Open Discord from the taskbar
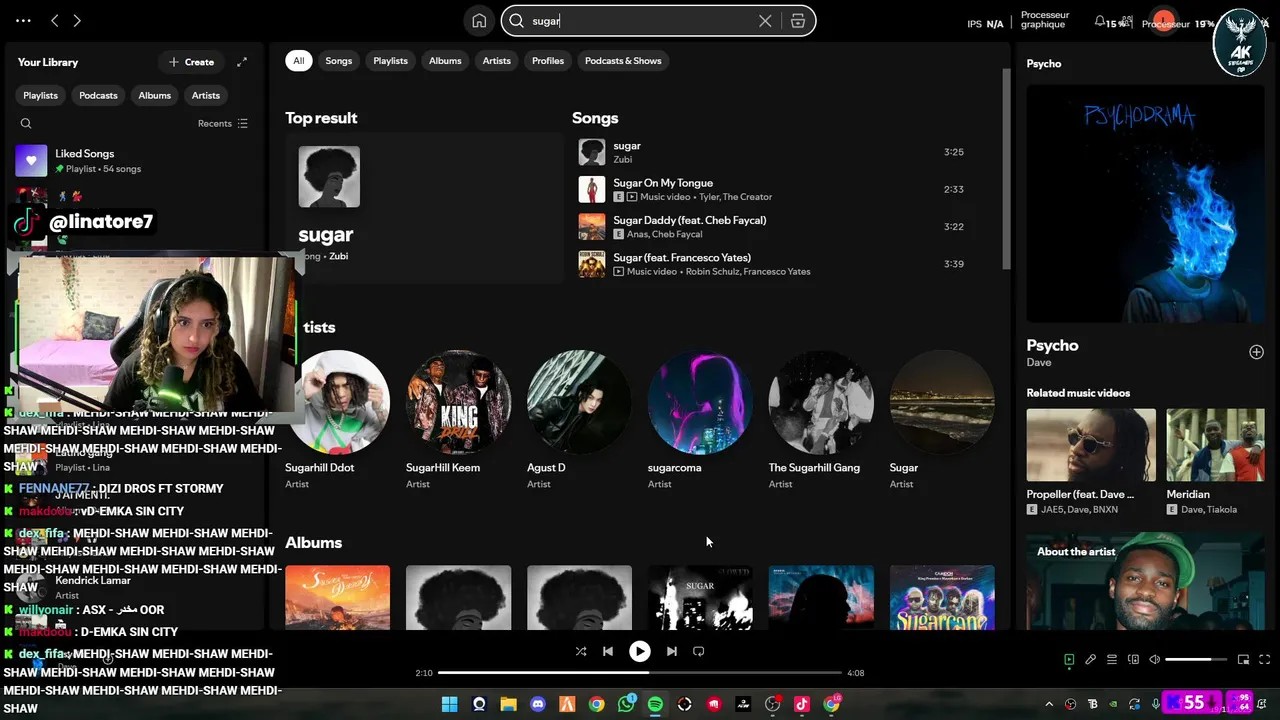Image resolution: width=1280 pixels, height=720 pixels. click(x=538, y=704)
